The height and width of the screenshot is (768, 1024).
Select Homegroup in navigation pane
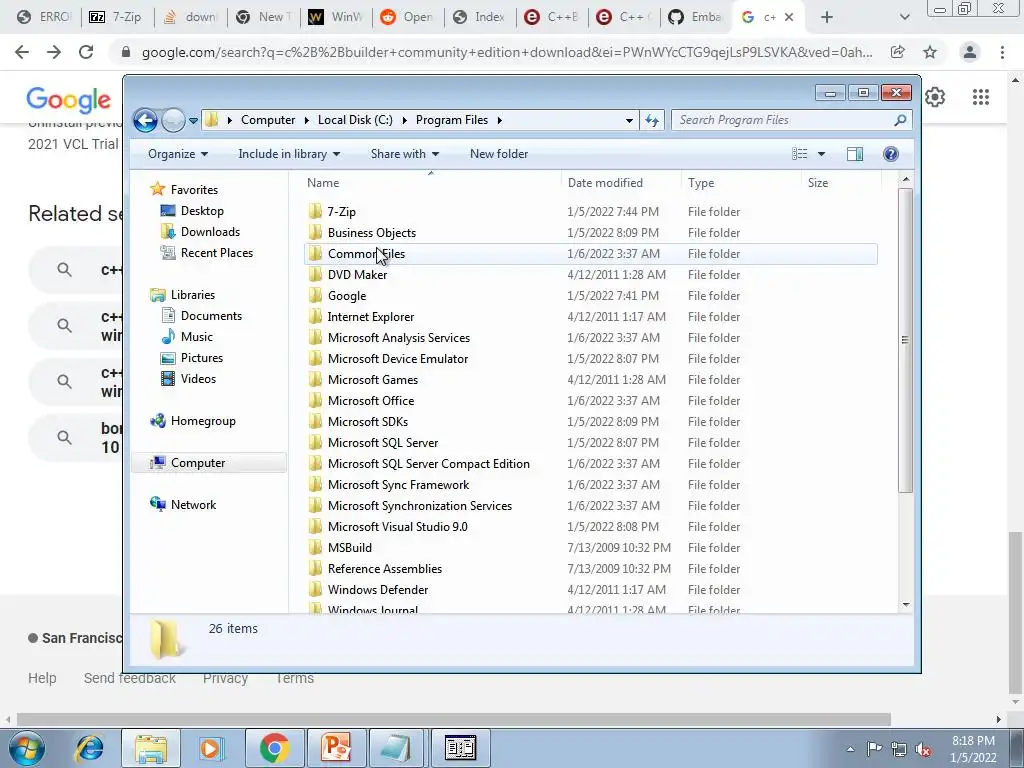point(202,421)
